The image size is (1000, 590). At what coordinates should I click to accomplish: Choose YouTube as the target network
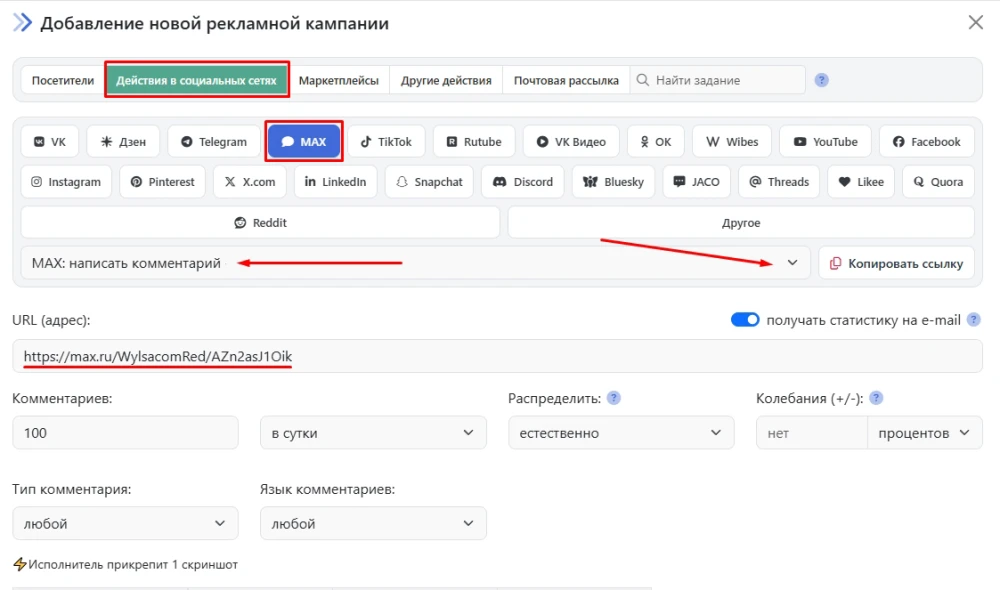(824, 141)
